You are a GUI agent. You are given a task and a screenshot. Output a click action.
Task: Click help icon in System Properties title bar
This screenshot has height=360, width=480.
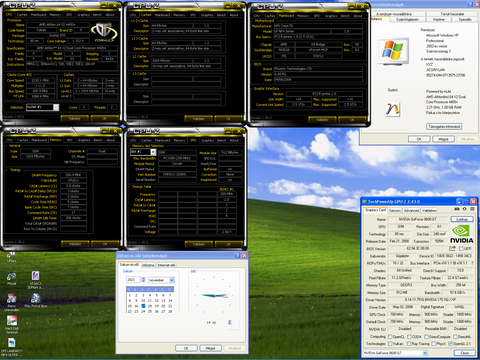[470, 4]
